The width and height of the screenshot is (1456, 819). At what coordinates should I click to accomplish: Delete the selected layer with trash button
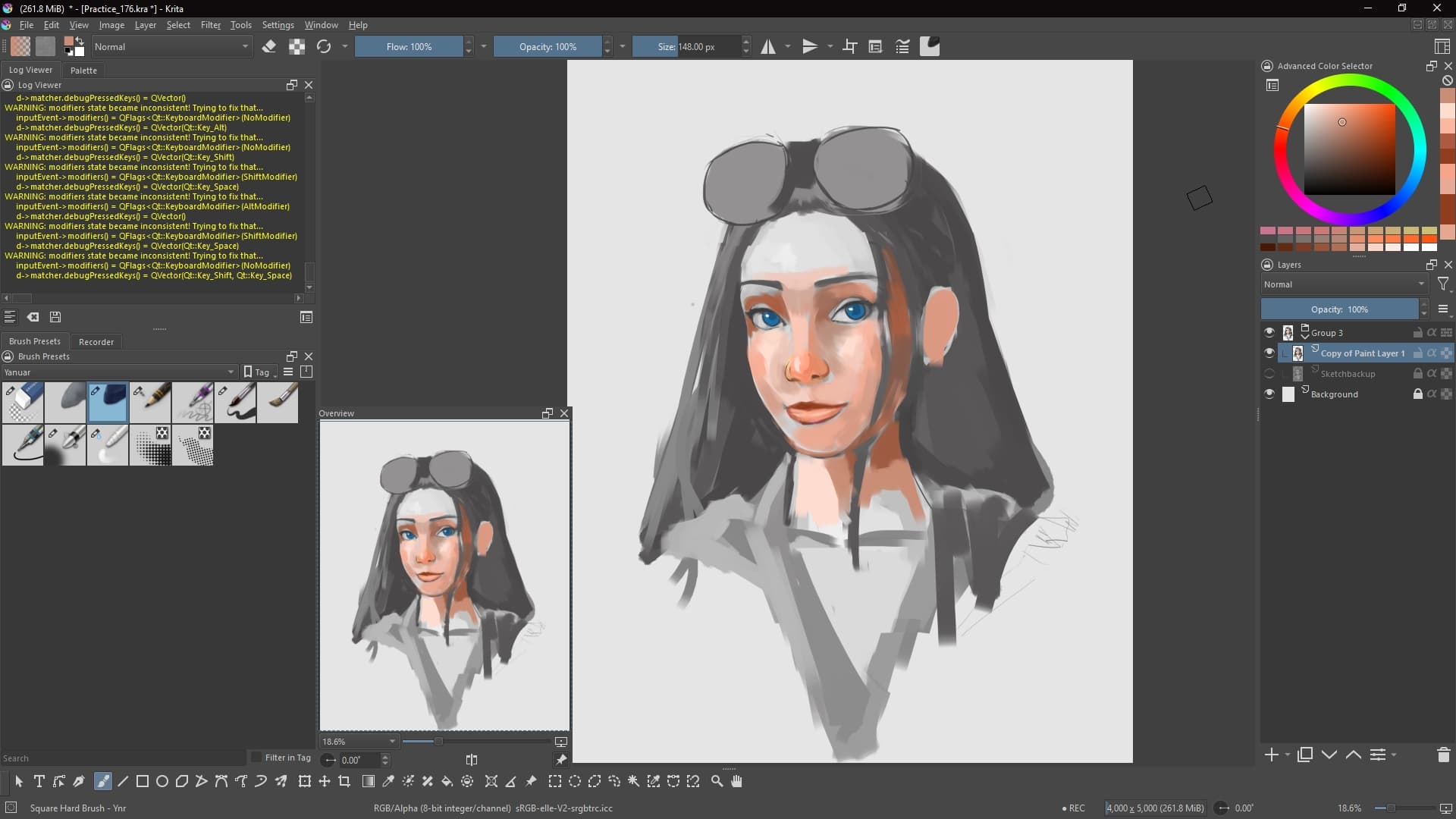(1443, 755)
